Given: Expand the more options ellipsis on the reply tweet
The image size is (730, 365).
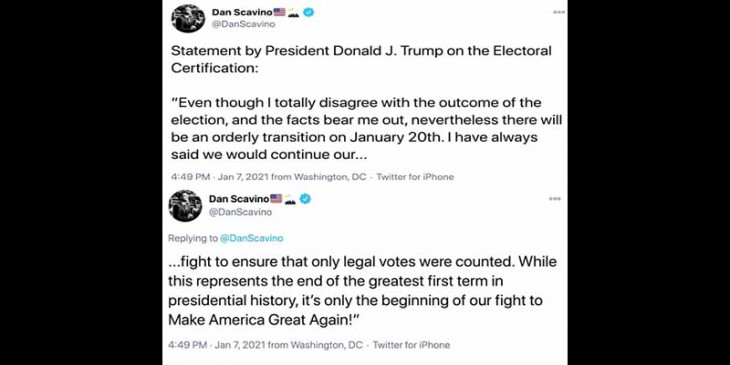Looking at the screenshot, I should (x=555, y=199).
